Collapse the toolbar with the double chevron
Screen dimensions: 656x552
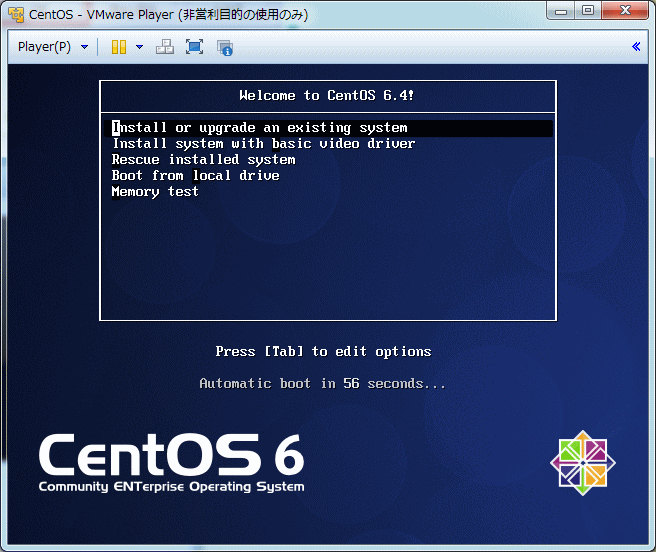tap(636, 46)
